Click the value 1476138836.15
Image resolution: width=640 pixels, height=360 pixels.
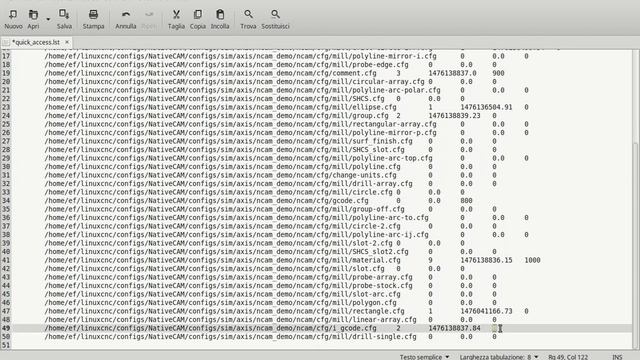point(486,260)
